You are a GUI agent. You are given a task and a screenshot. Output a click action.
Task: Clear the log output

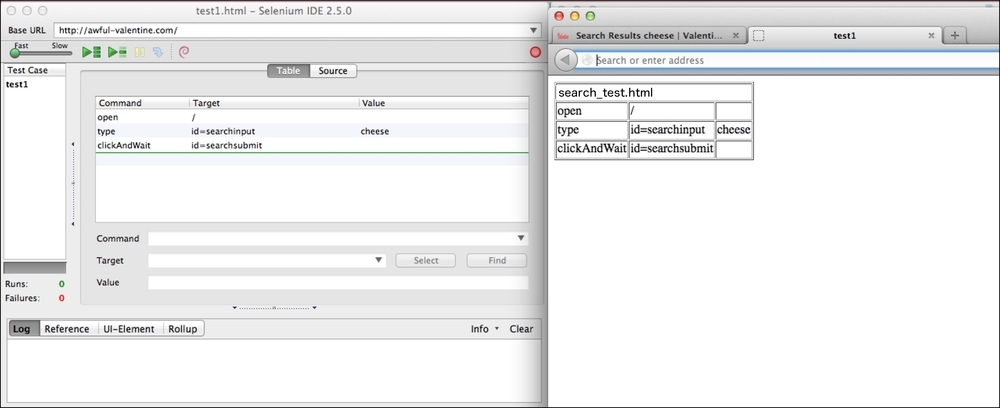point(521,329)
